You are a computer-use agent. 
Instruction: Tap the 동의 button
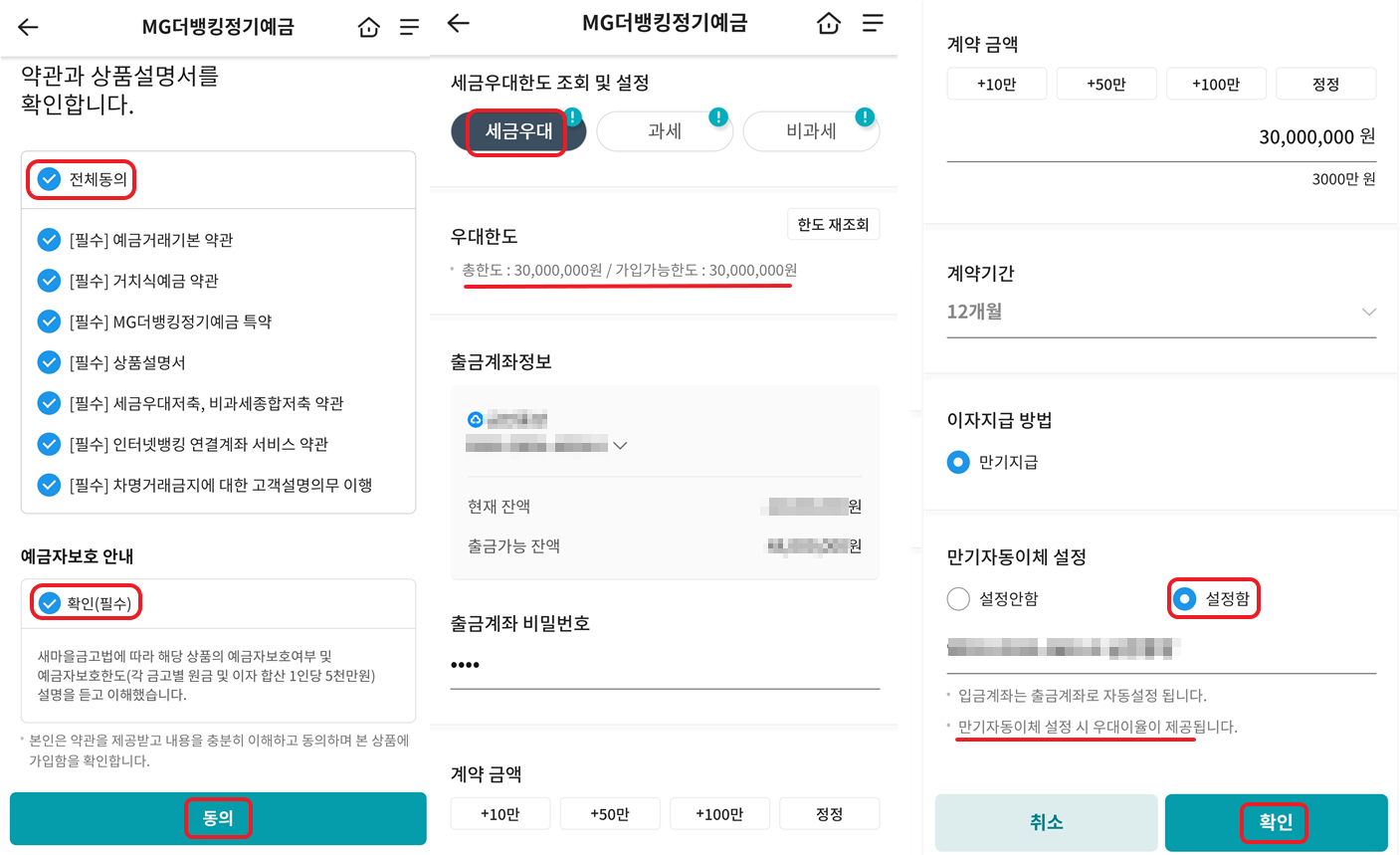[218, 818]
